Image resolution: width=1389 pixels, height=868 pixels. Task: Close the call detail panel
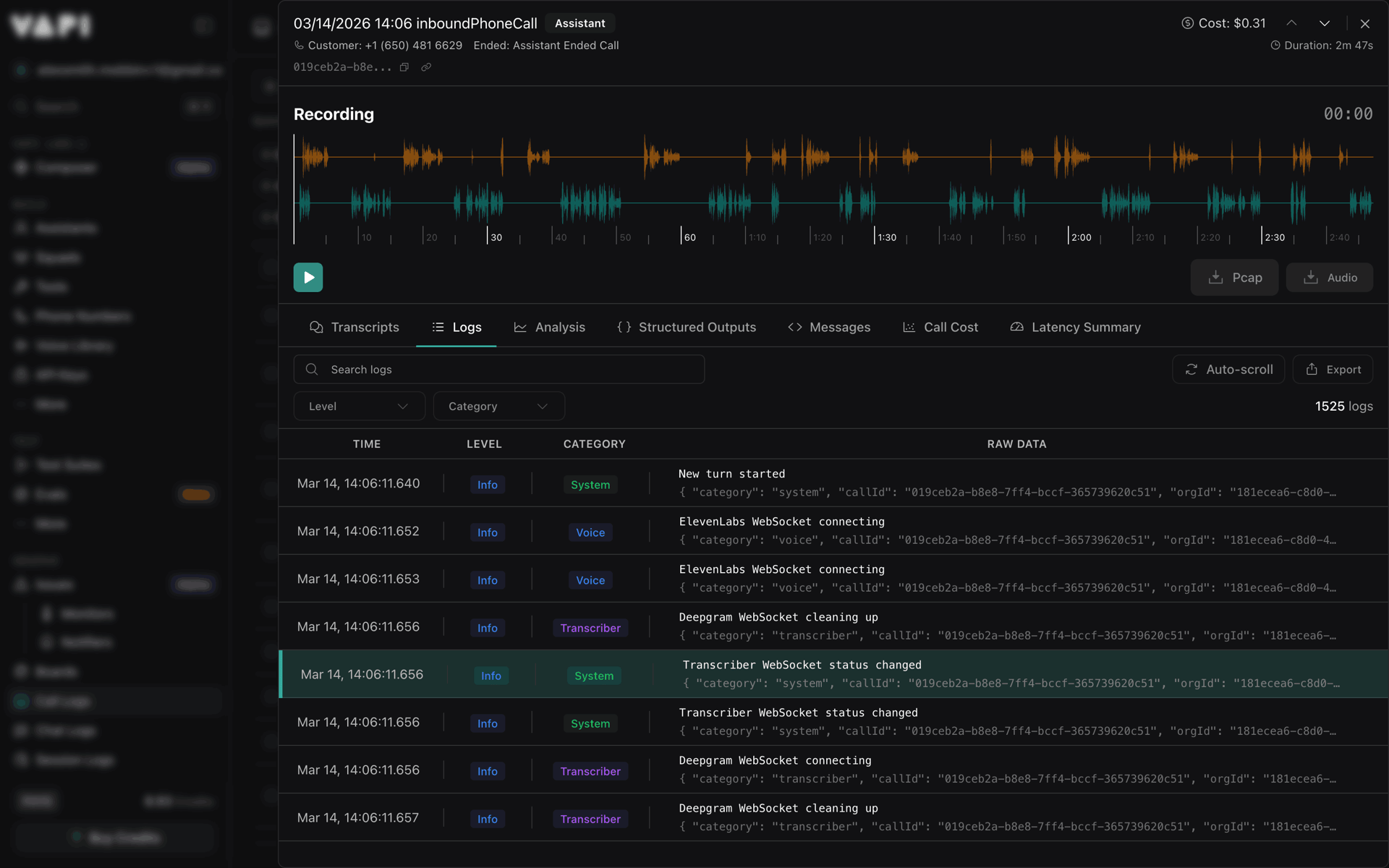1365,23
